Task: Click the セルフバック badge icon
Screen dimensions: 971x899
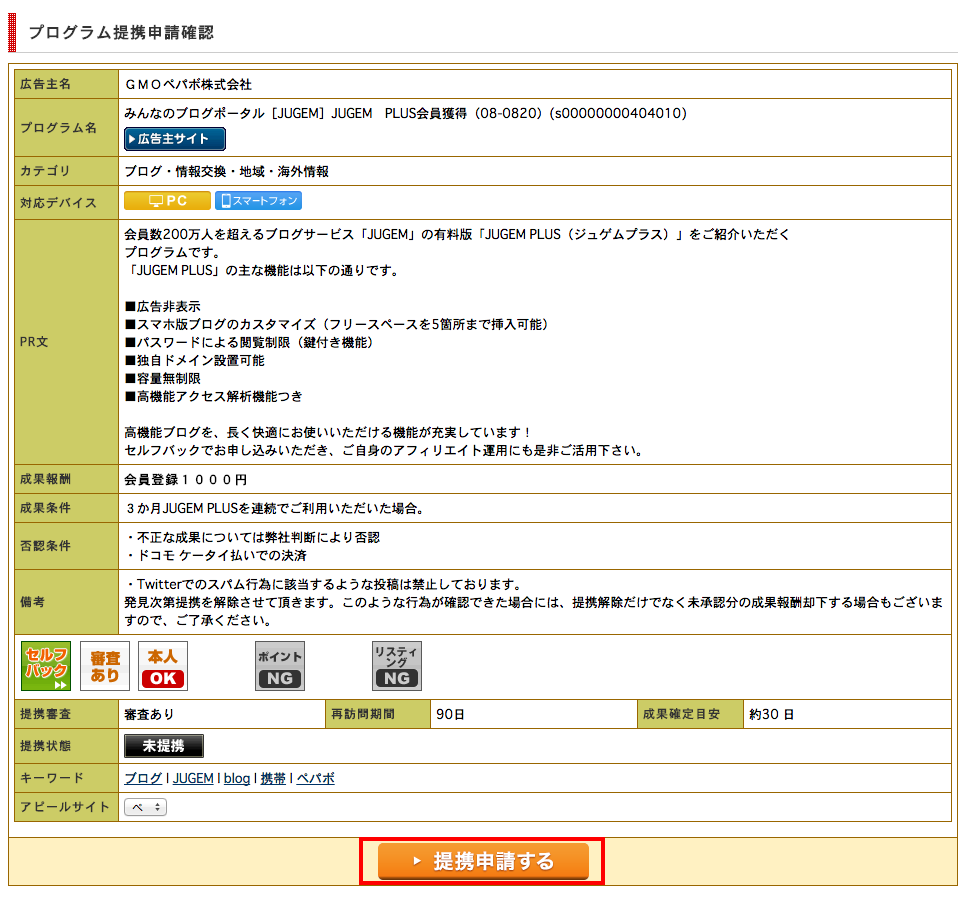Action: pos(46,666)
